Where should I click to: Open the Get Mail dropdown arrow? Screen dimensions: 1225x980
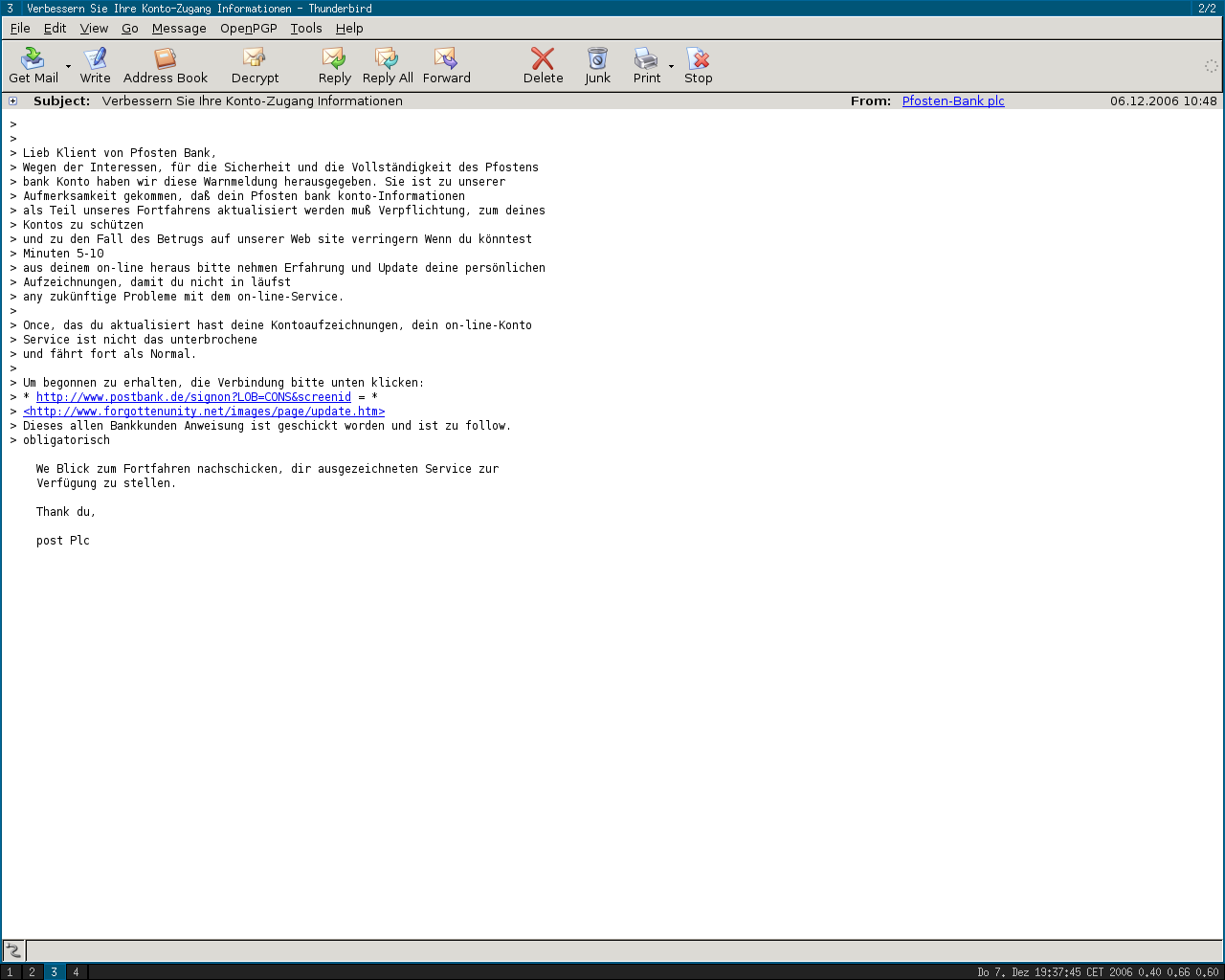pyautogui.click(x=68, y=67)
